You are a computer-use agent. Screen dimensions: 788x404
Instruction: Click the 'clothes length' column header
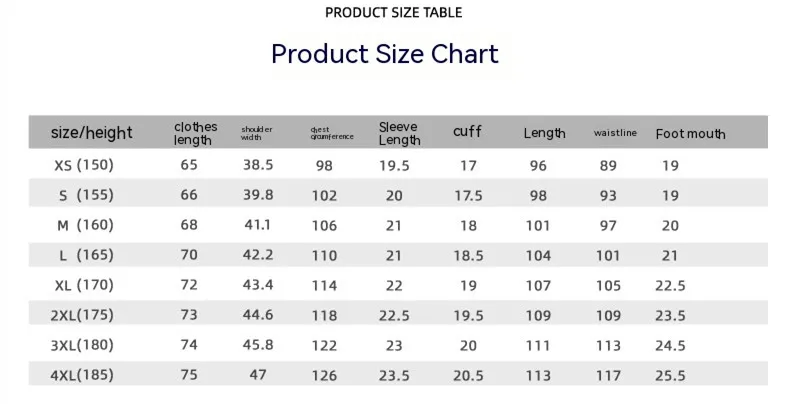click(195, 133)
